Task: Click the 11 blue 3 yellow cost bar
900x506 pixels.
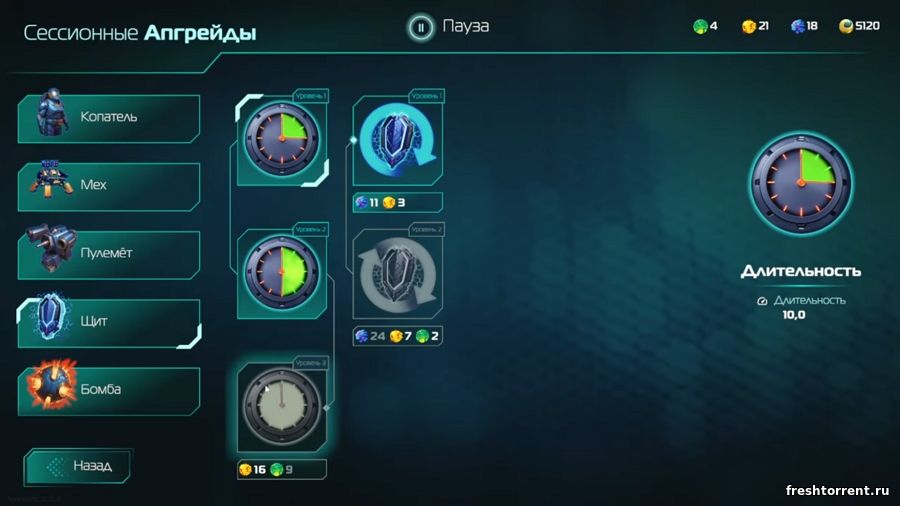Action: click(397, 203)
